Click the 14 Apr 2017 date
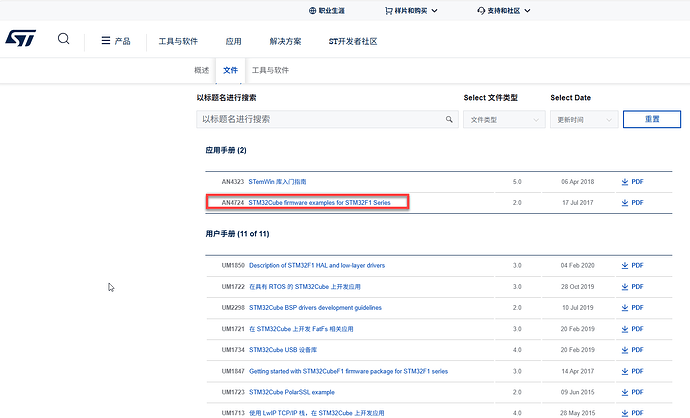This screenshot has width=690, height=418. [577, 371]
